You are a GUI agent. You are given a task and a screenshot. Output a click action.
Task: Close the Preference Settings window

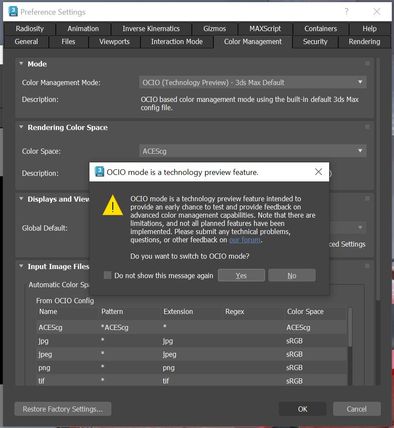377,12
